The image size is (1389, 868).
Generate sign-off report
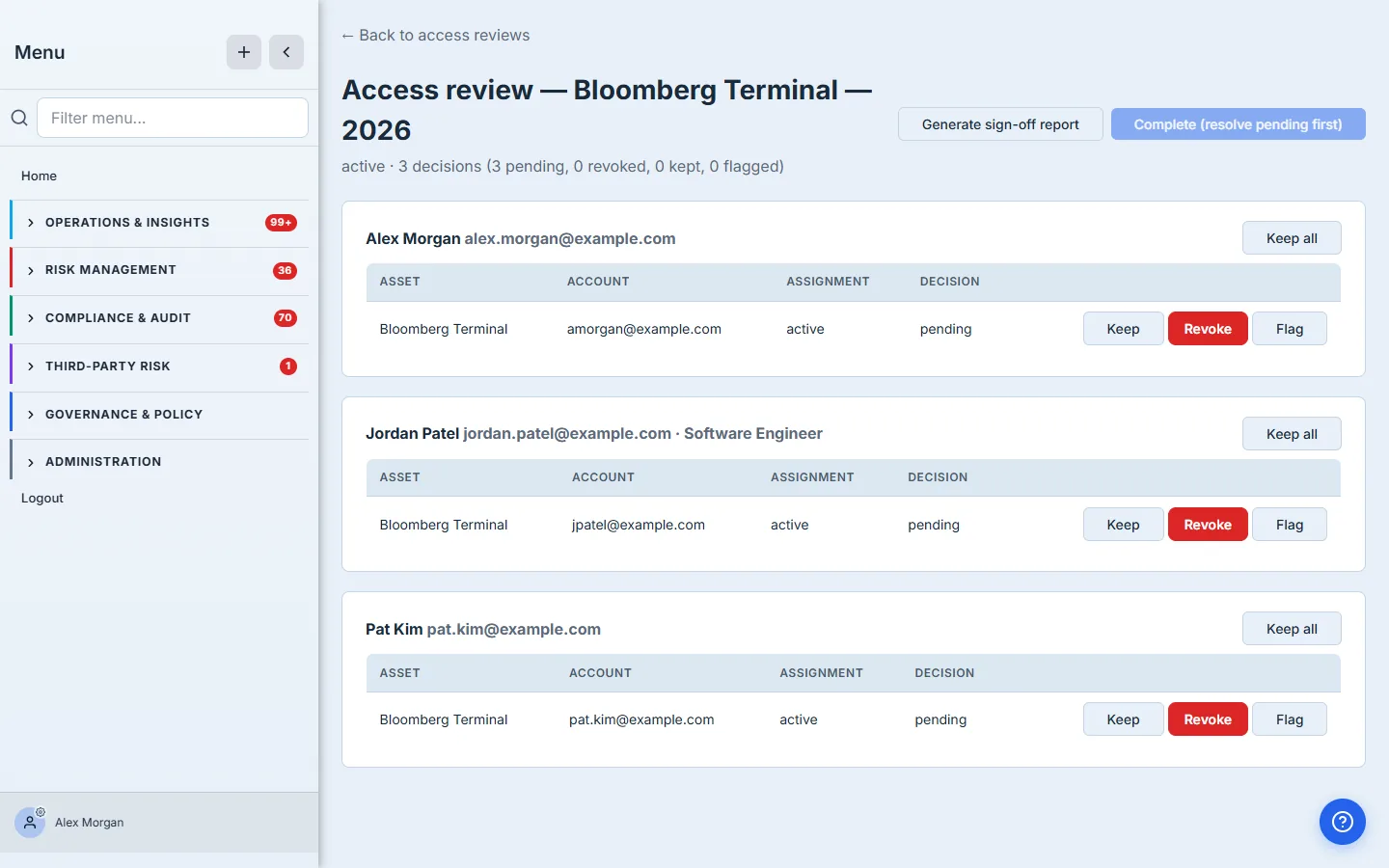1000,124
